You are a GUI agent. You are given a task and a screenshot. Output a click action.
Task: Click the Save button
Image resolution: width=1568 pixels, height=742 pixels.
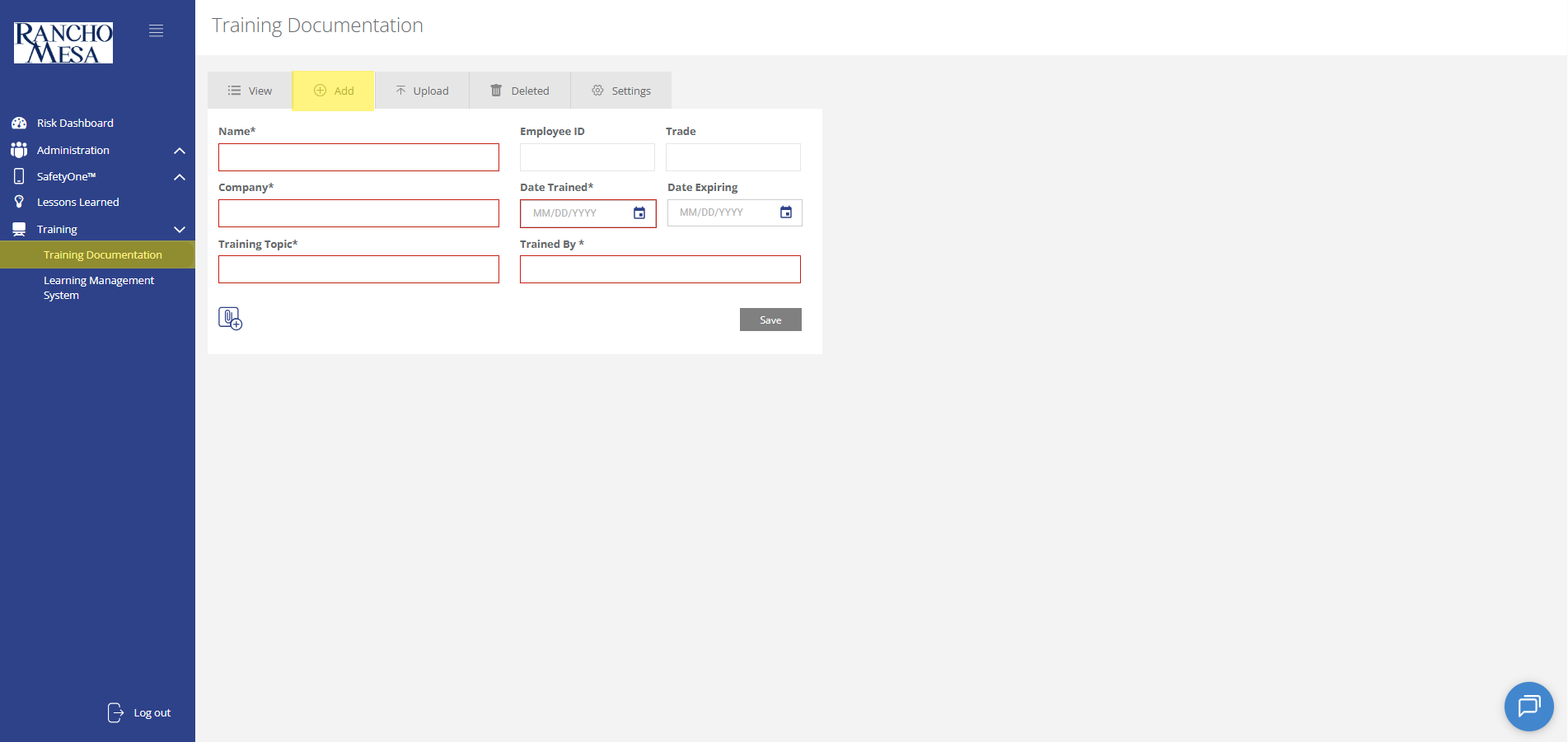click(x=770, y=320)
